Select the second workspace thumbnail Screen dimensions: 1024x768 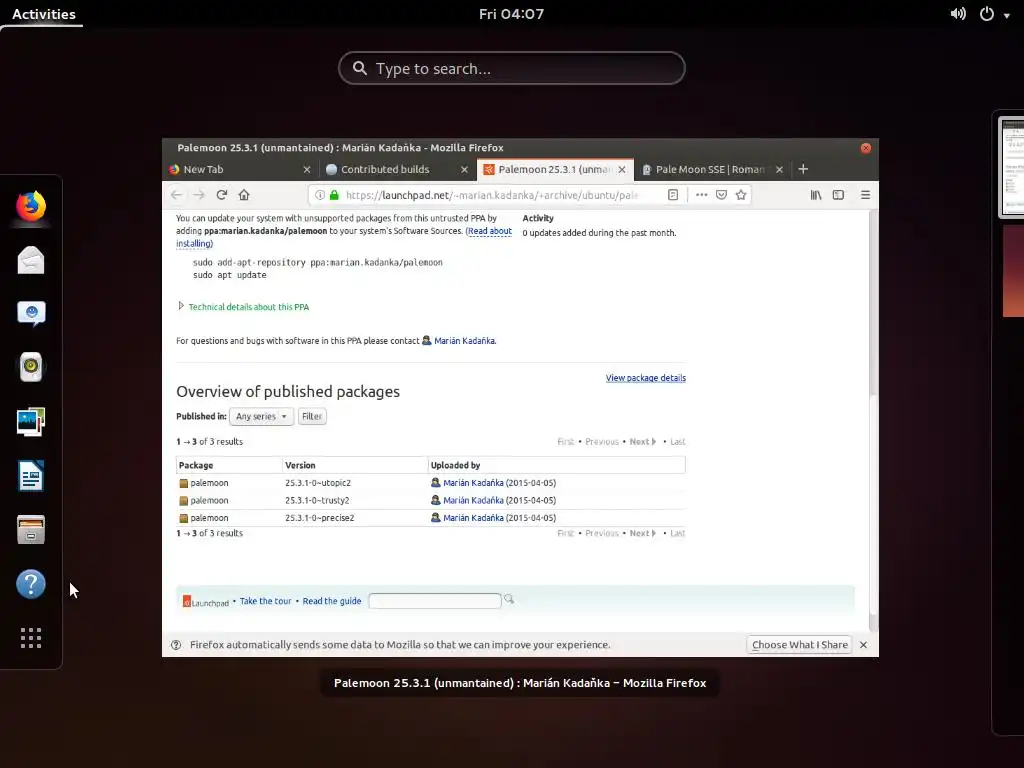coord(1013,270)
